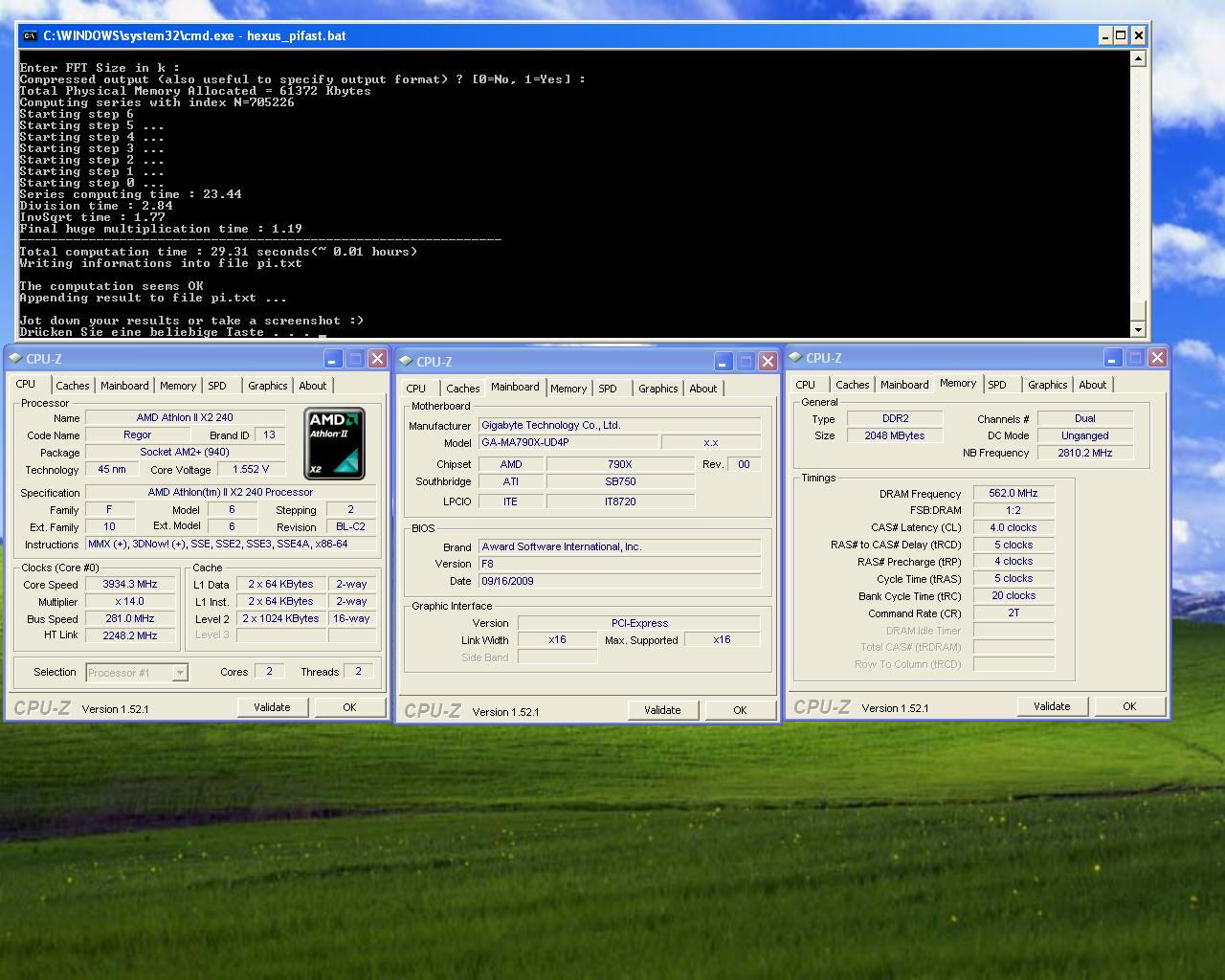This screenshot has height=980, width=1225.
Task: Open Caches tab in left CPU-Z window
Action: pyautogui.click(x=73, y=386)
